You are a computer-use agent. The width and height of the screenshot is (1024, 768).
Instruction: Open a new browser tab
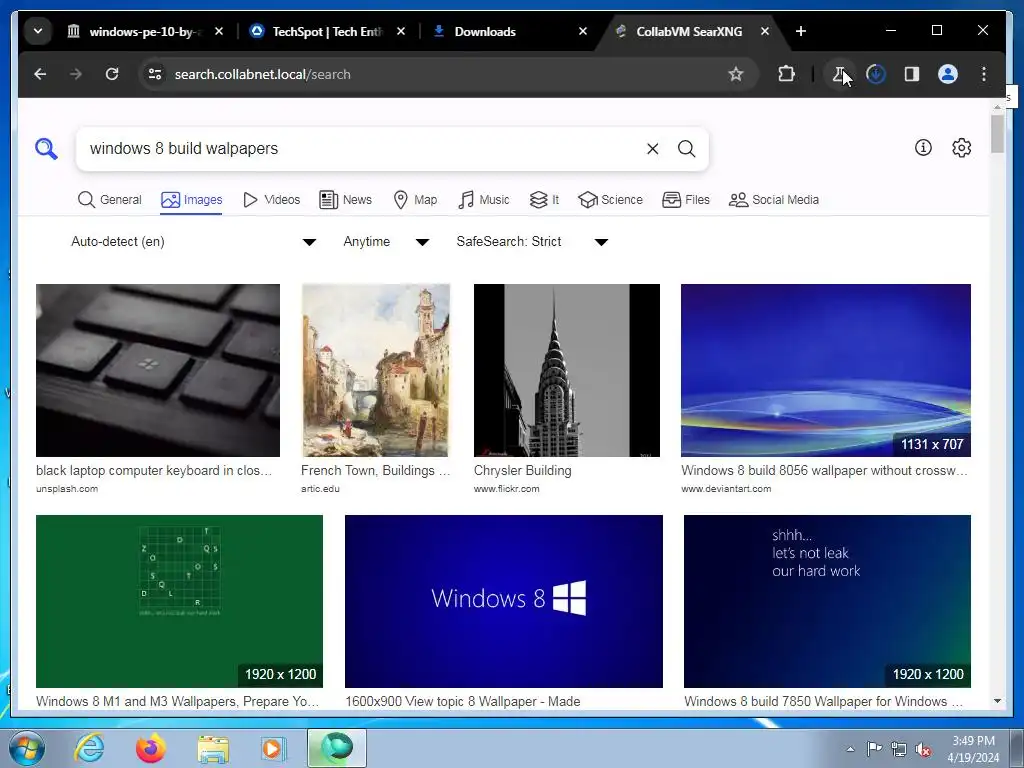[x=801, y=31]
